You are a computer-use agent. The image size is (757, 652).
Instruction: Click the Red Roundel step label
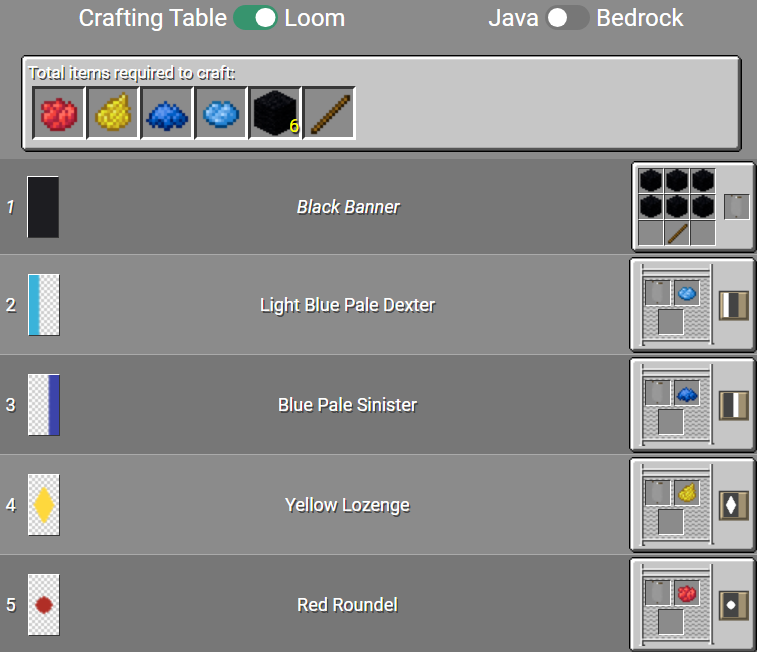tap(347, 605)
